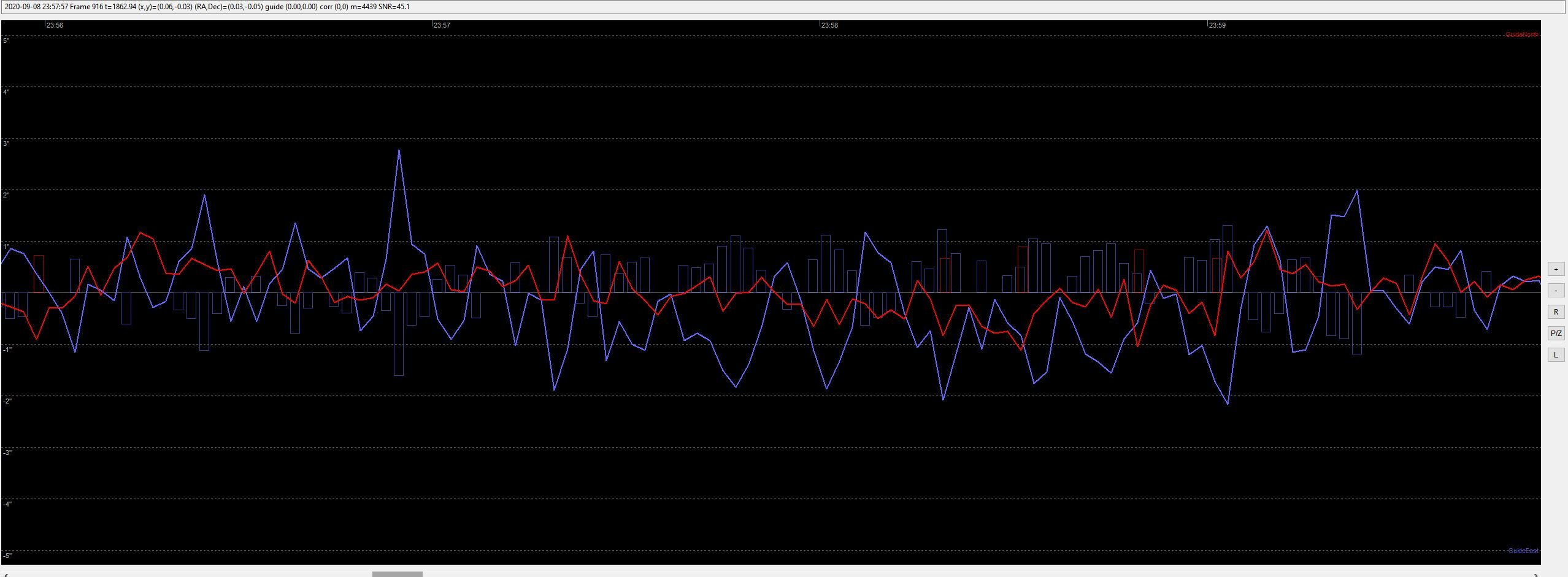
Task: Click the scrollbar left arrow
Action: (x=5, y=575)
